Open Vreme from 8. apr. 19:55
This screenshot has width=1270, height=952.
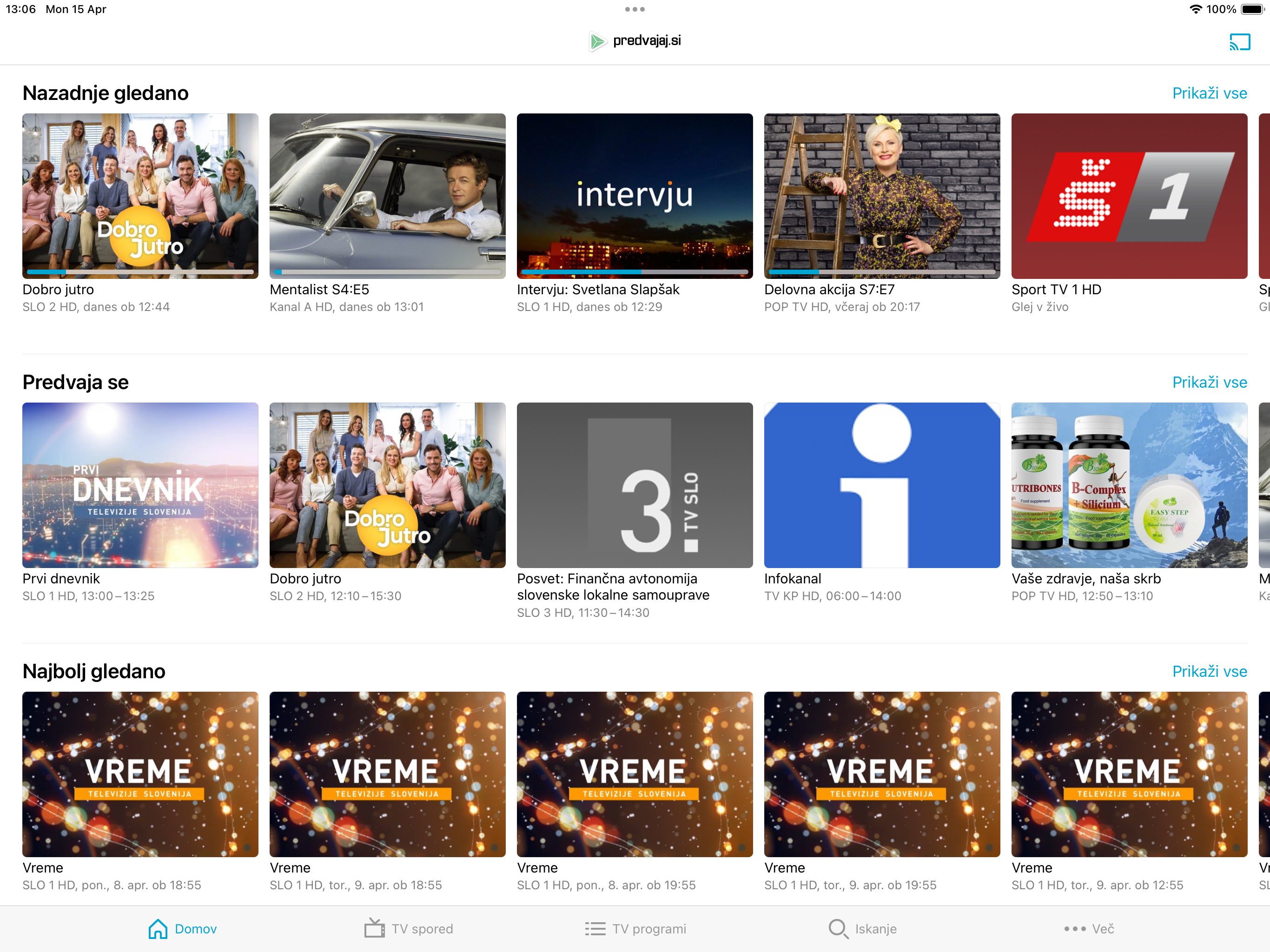(635, 774)
